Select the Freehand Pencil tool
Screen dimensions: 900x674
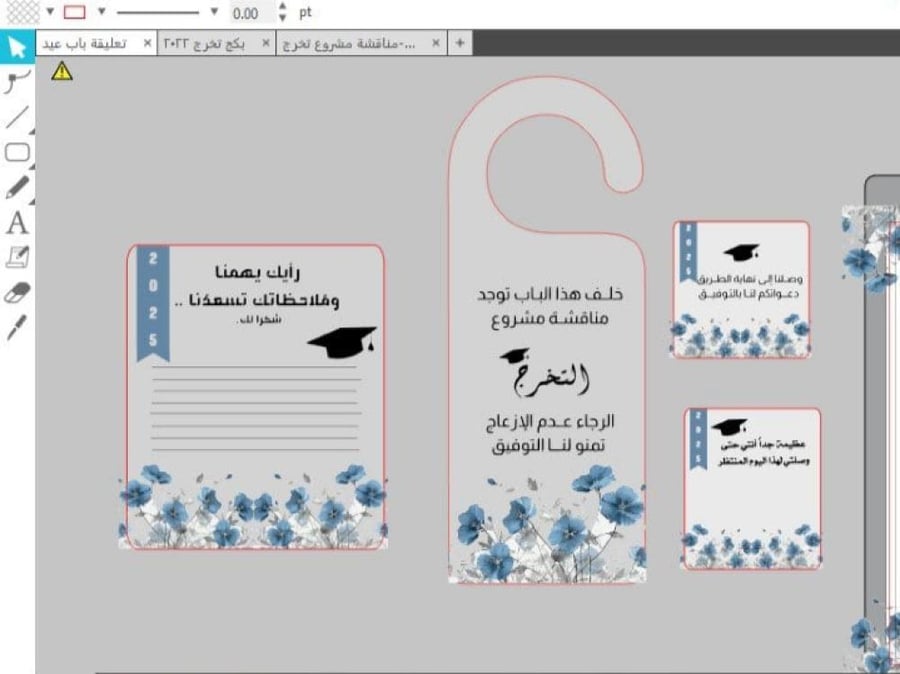click(x=17, y=188)
